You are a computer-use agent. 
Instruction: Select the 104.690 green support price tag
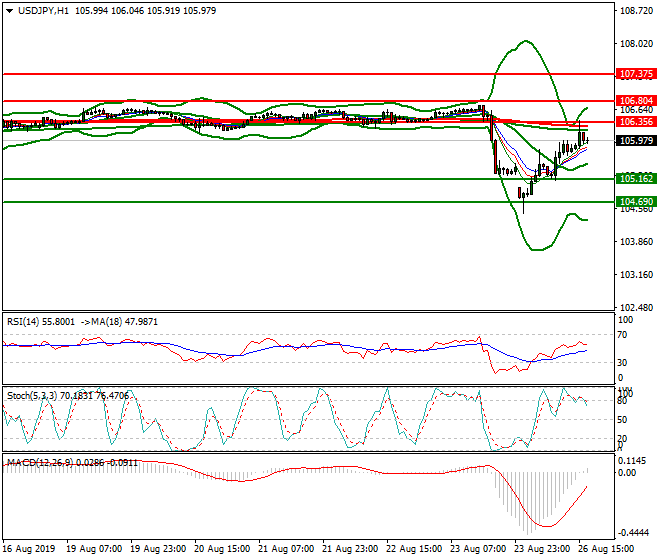[636, 202]
